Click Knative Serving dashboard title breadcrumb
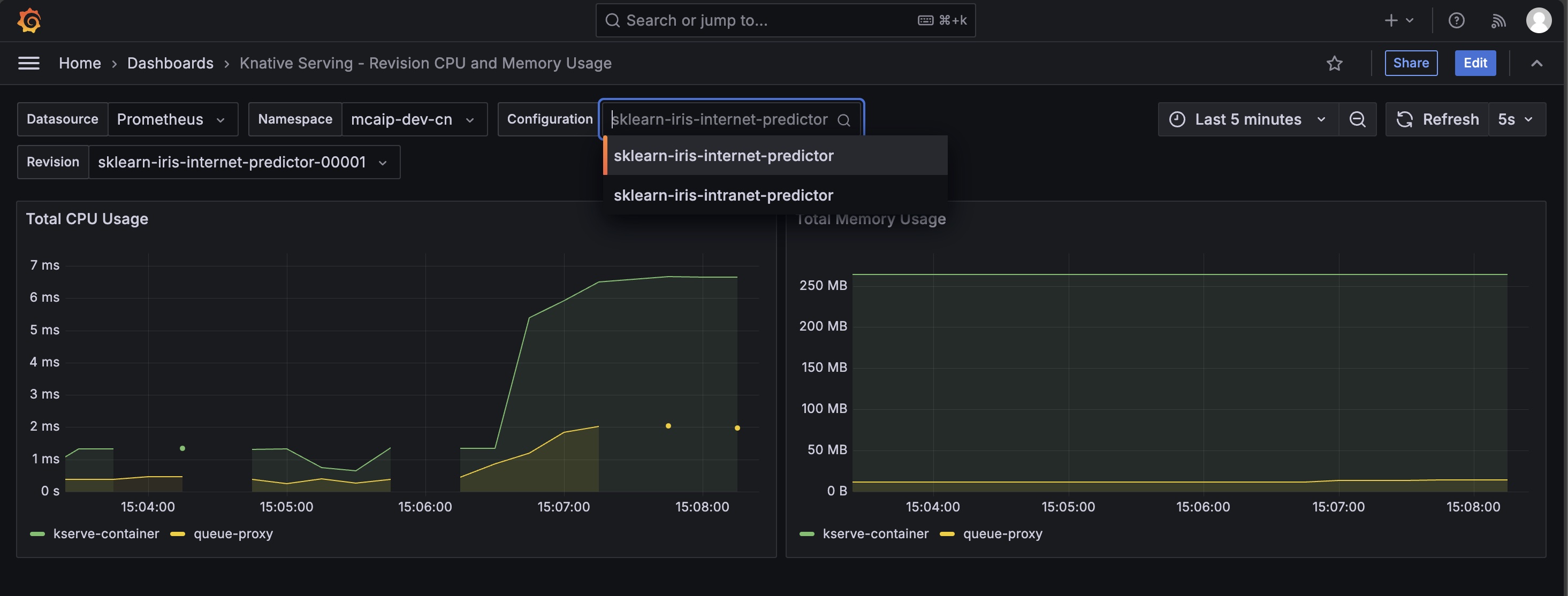 coord(425,63)
